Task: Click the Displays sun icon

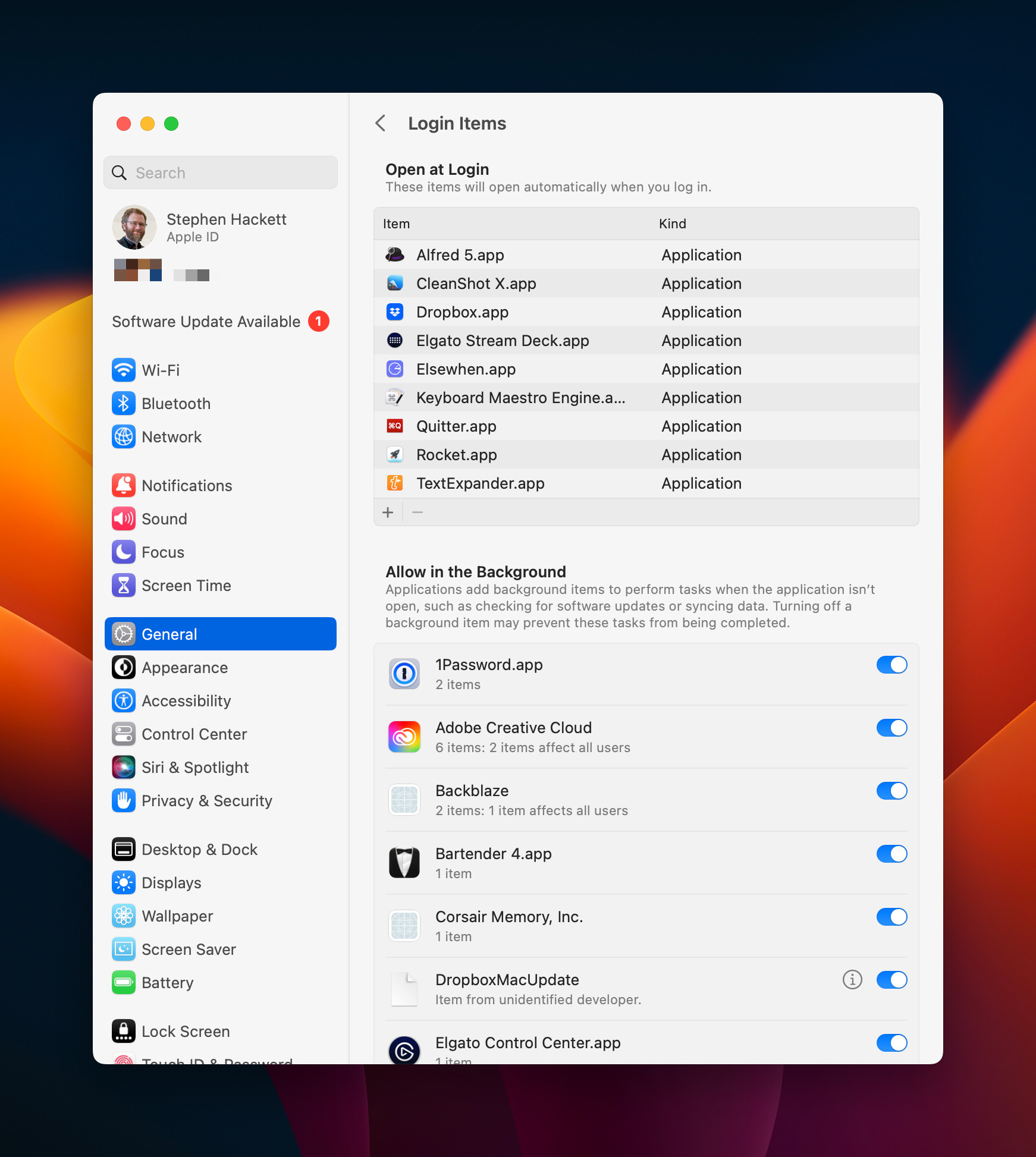Action: tap(124, 882)
